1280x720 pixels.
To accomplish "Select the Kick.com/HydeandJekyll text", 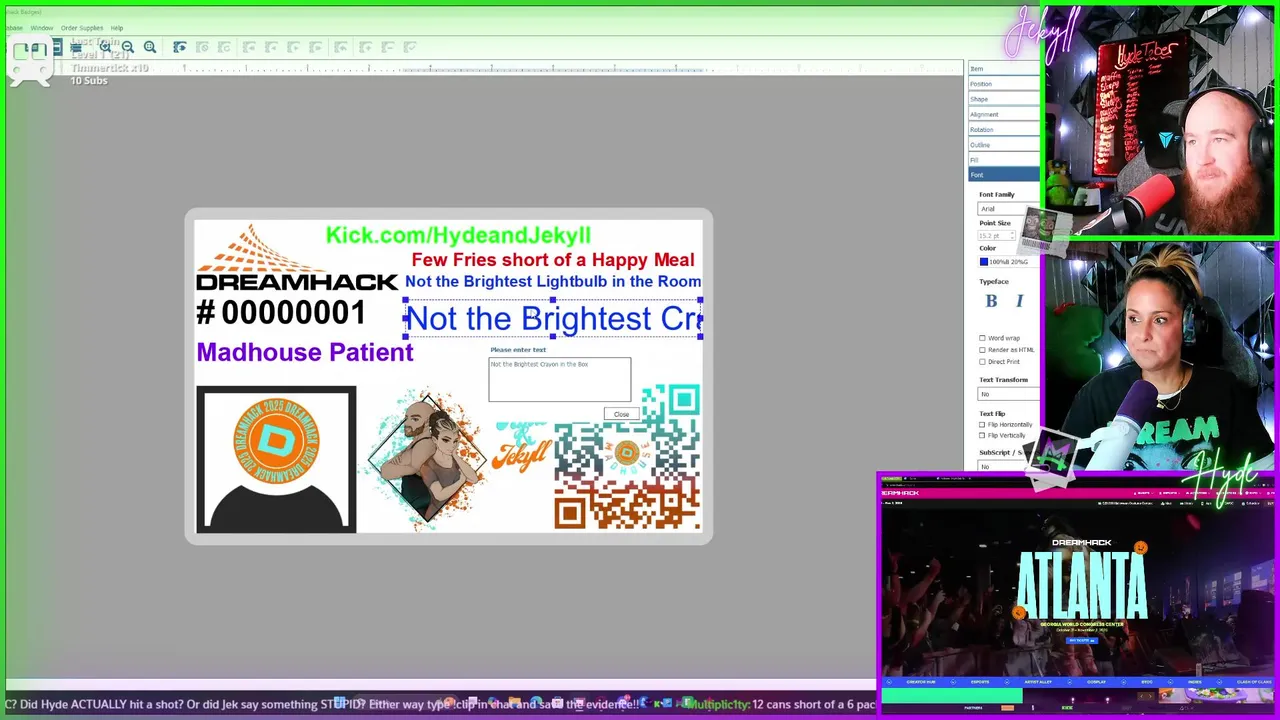I will pyautogui.click(x=458, y=235).
